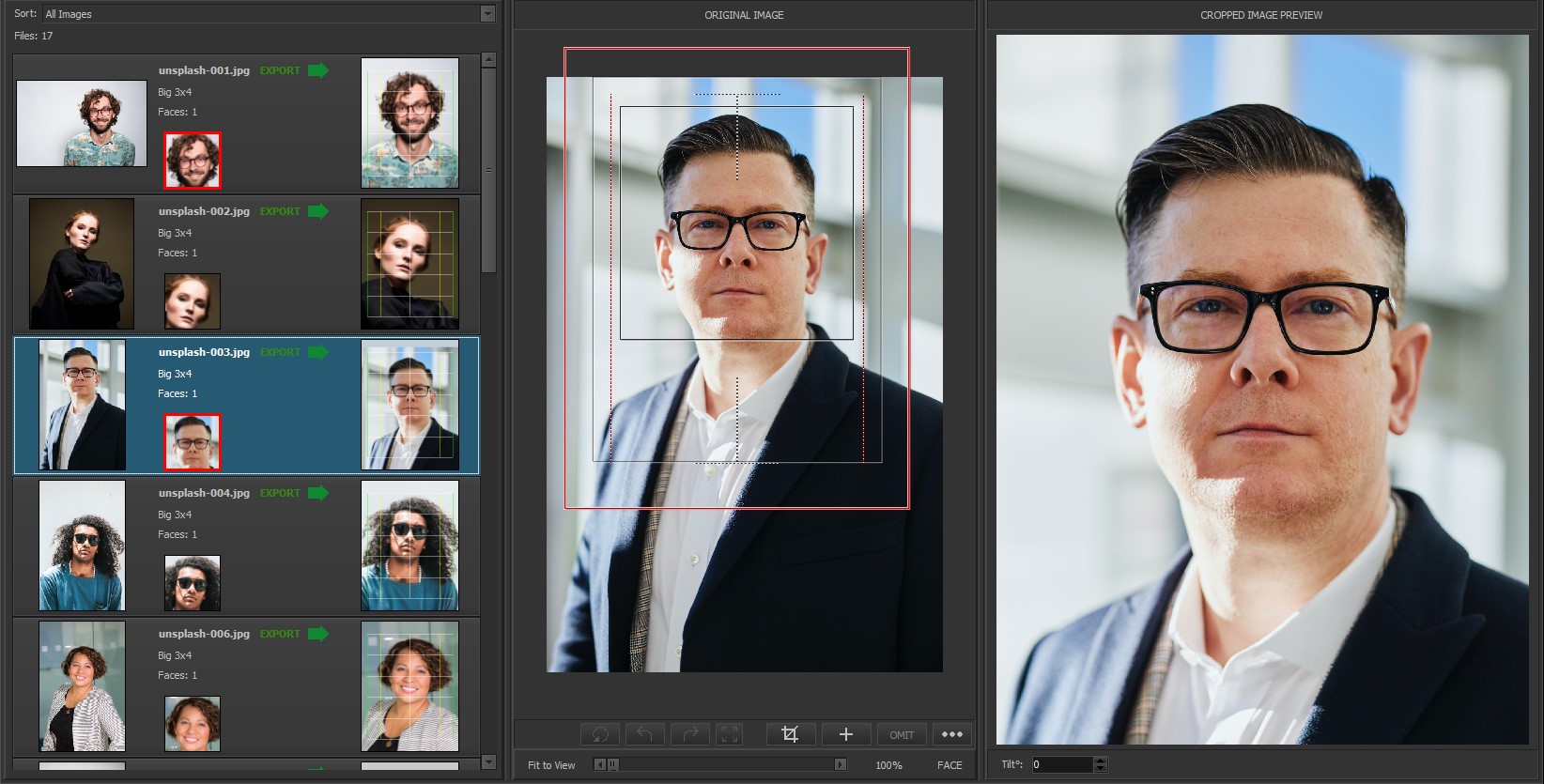Increase the Tilt value using up stepper
The height and width of the screenshot is (784, 1544).
[1101, 761]
